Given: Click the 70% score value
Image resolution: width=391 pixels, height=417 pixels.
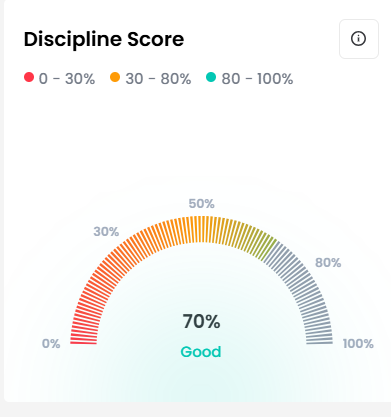Looking at the screenshot, I should tap(201, 322).
